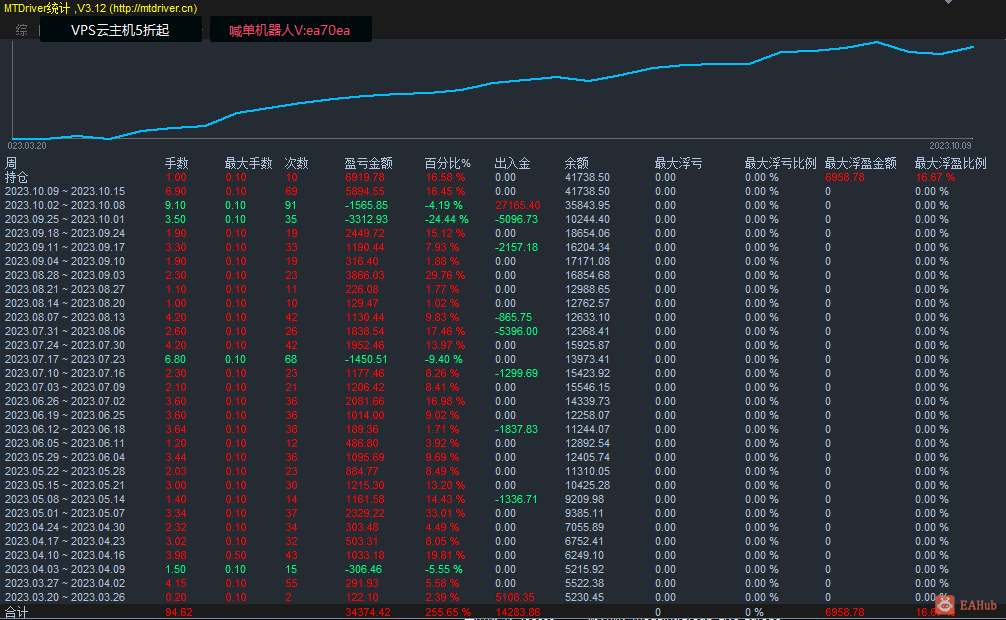The width and height of the screenshot is (1006, 620).
Task: Click the 喊单机器人V:ea70ea banner
Action: (x=290, y=30)
